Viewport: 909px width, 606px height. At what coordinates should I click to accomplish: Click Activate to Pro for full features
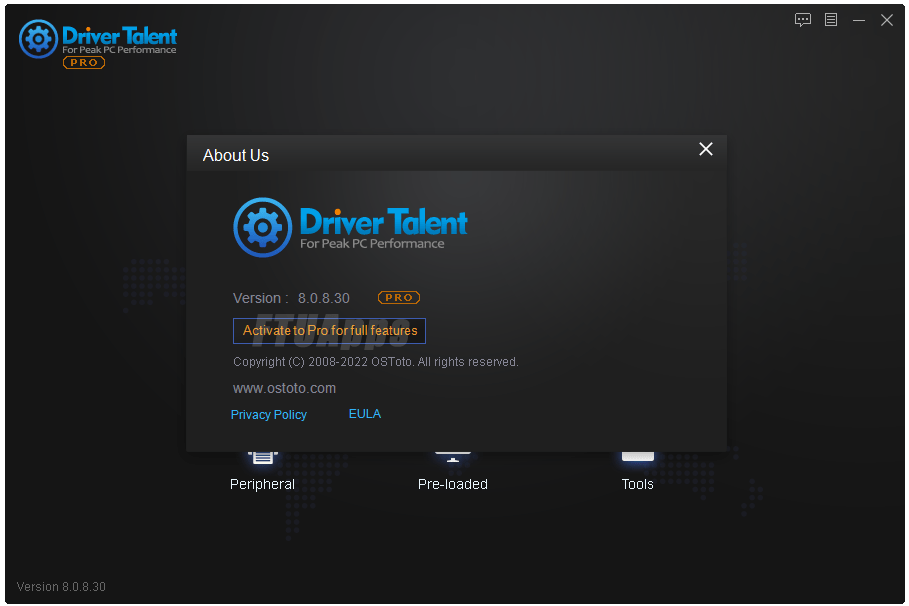[x=329, y=331]
